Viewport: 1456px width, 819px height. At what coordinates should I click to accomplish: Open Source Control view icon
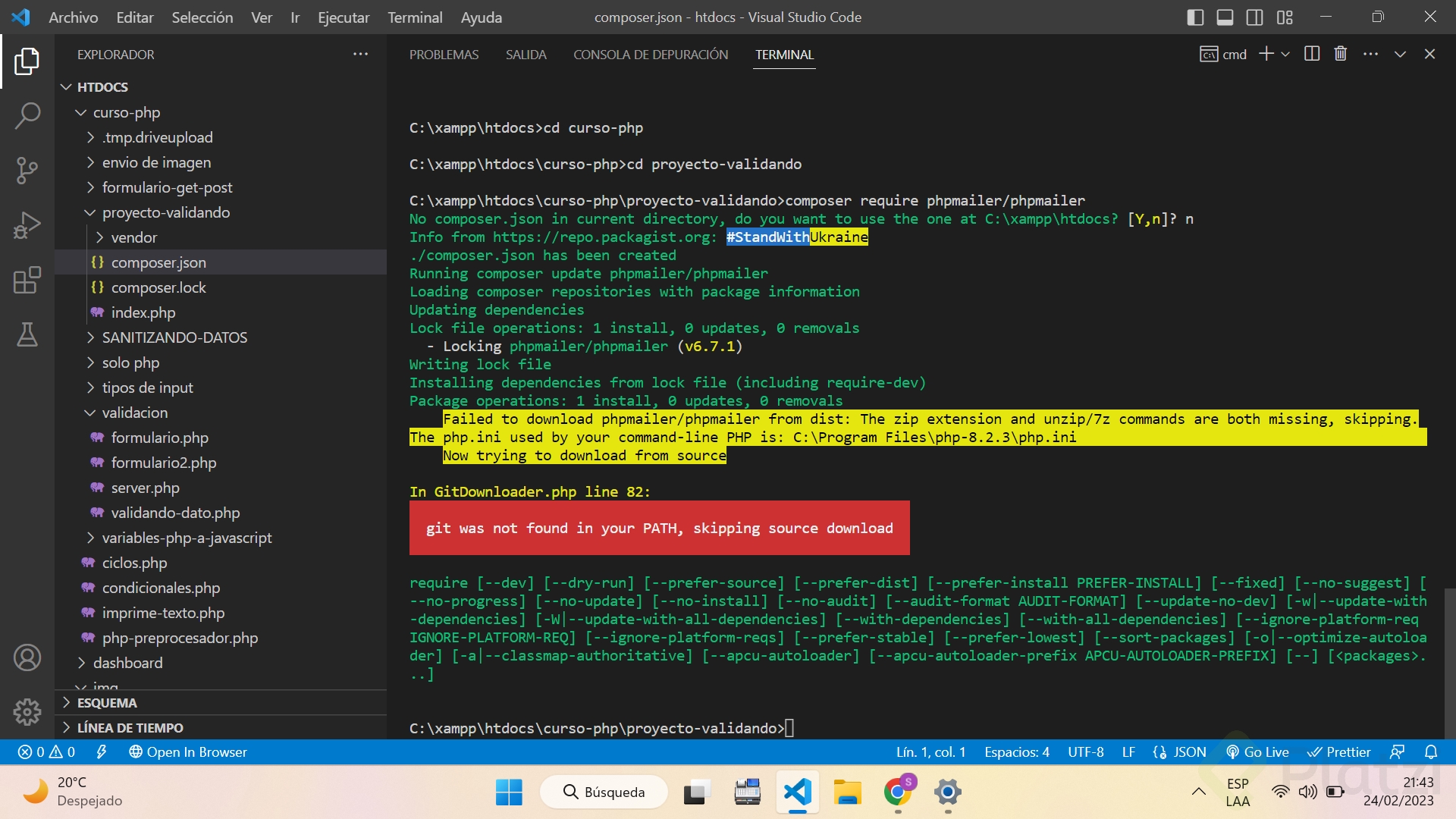point(27,171)
